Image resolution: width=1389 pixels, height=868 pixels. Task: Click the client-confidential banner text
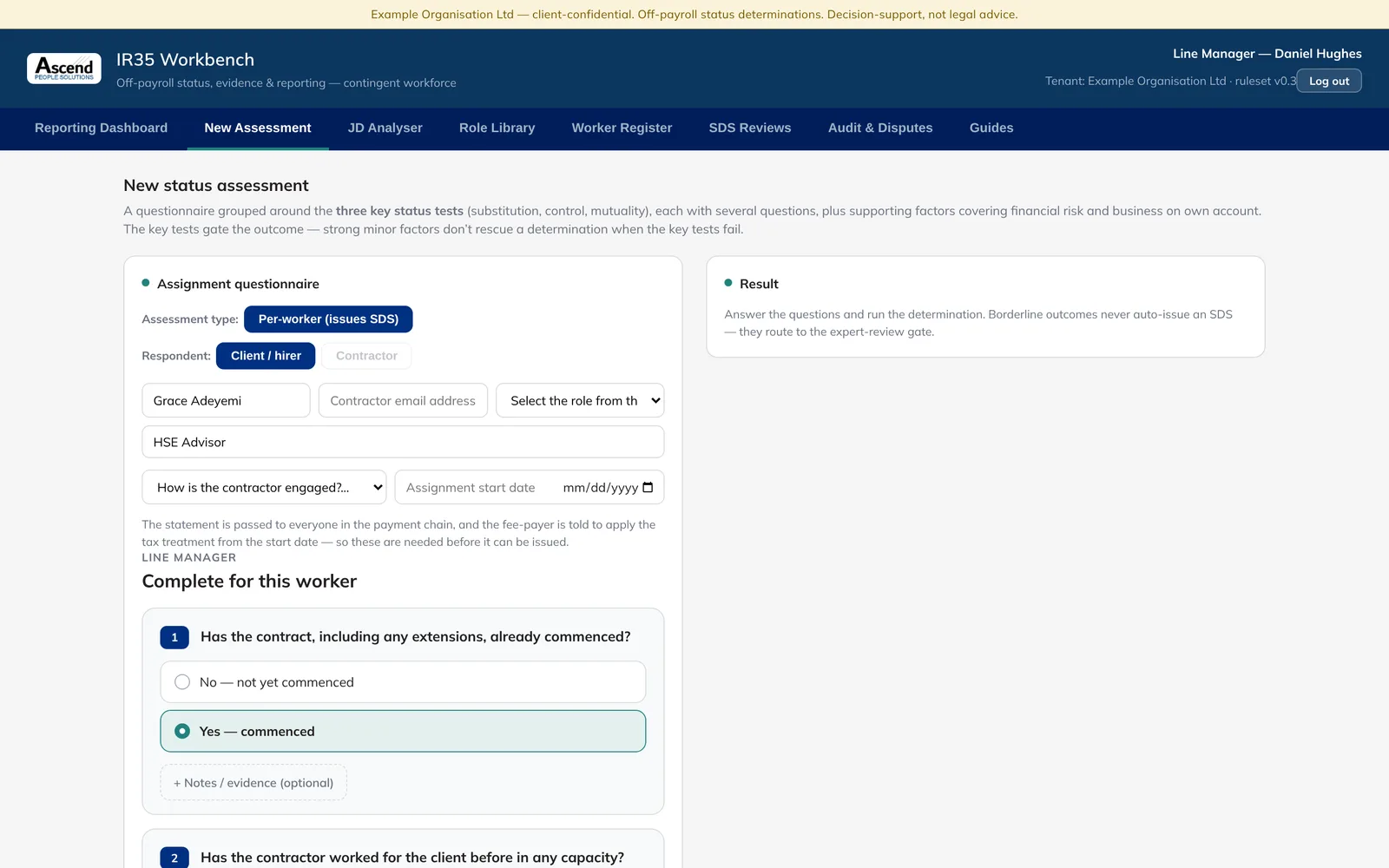click(694, 15)
